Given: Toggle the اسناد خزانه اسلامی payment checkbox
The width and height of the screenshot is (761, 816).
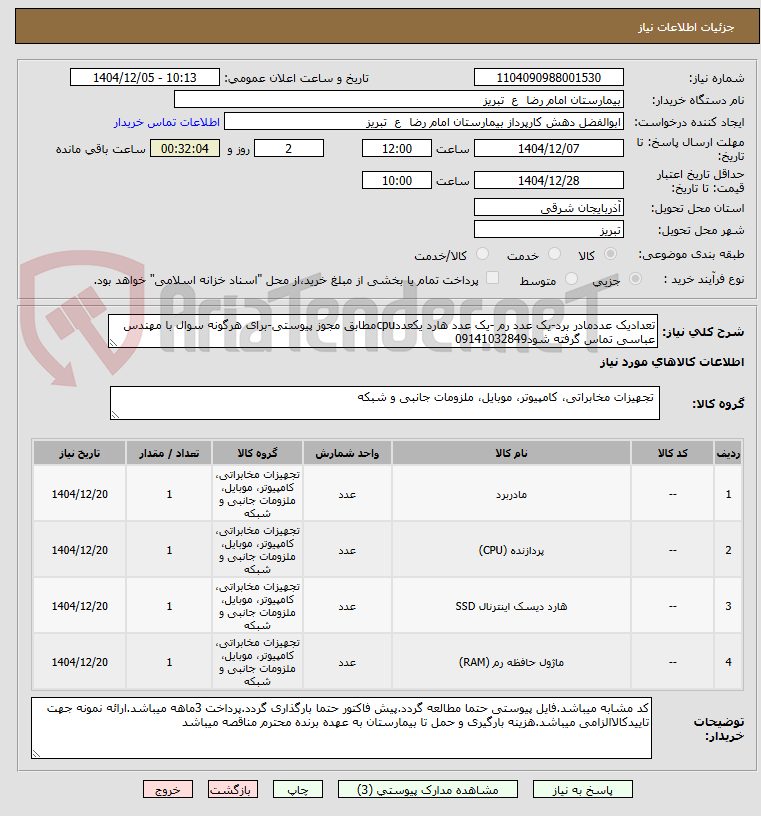Looking at the screenshot, I should click(x=492, y=278).
